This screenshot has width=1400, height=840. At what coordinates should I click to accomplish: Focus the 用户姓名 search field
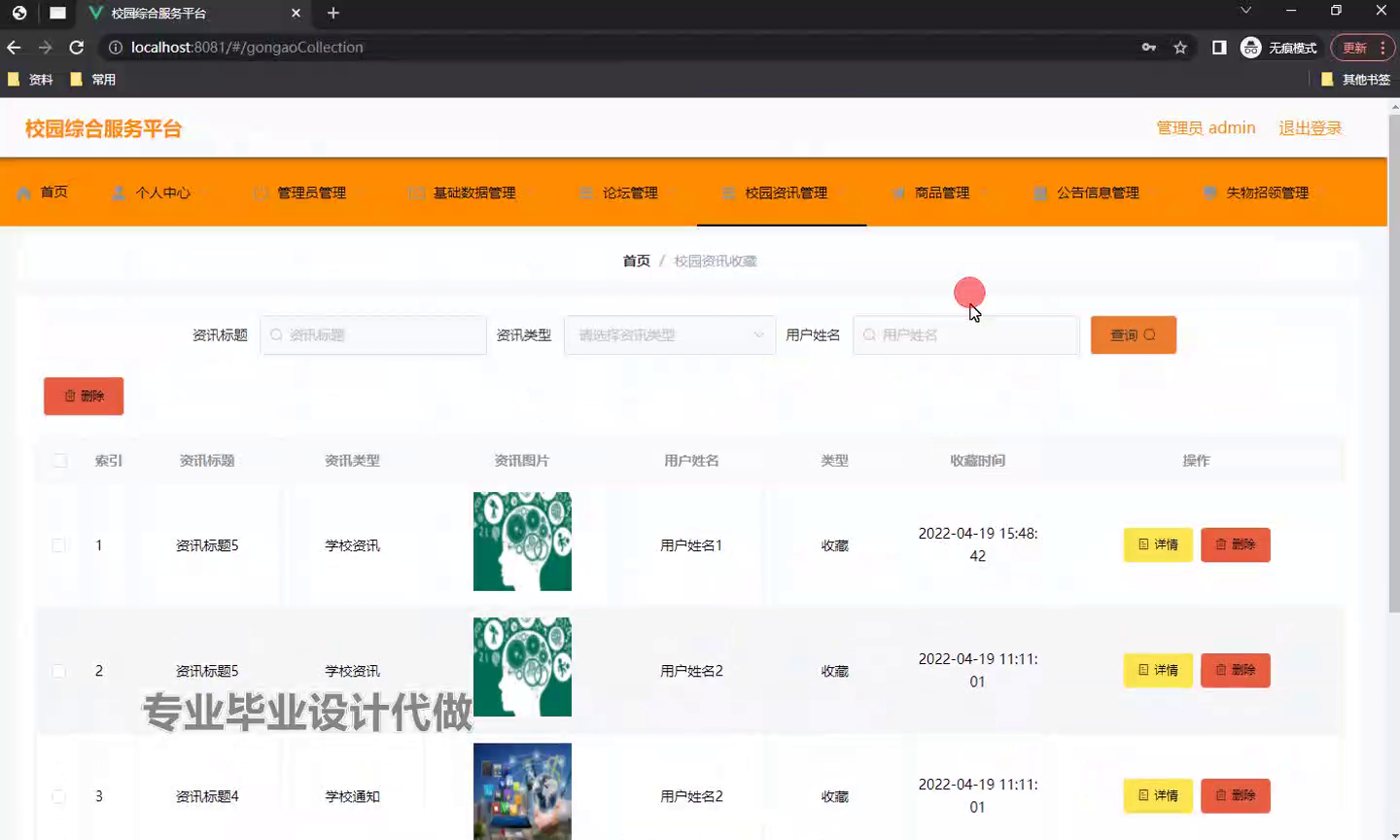(966, 334)
